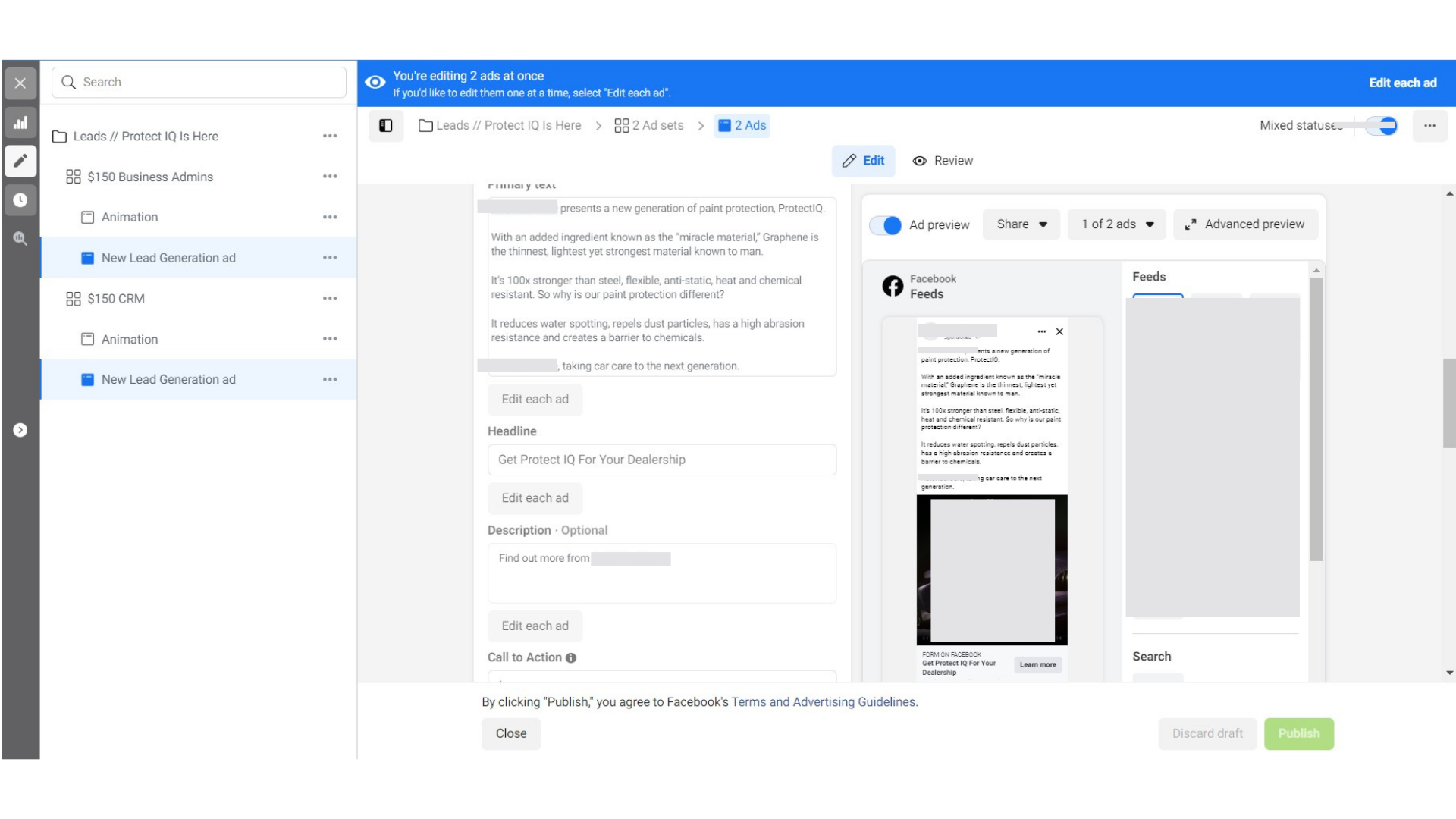The image size is (1456, 819).
Task: Click the main page vertical scrollbar
Action: [1449, 403]
